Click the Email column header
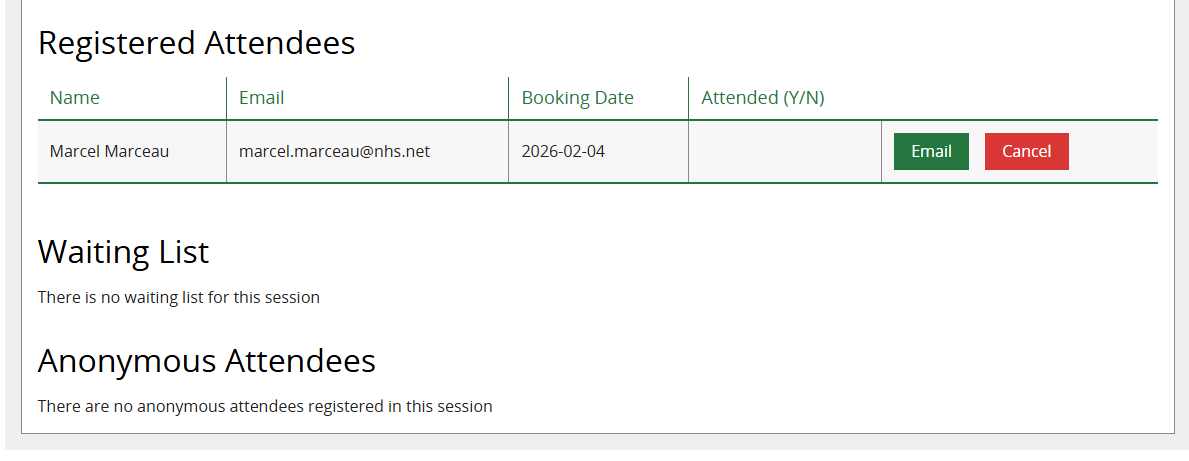Screen dimensions: 1189x461 click(261, 98)
